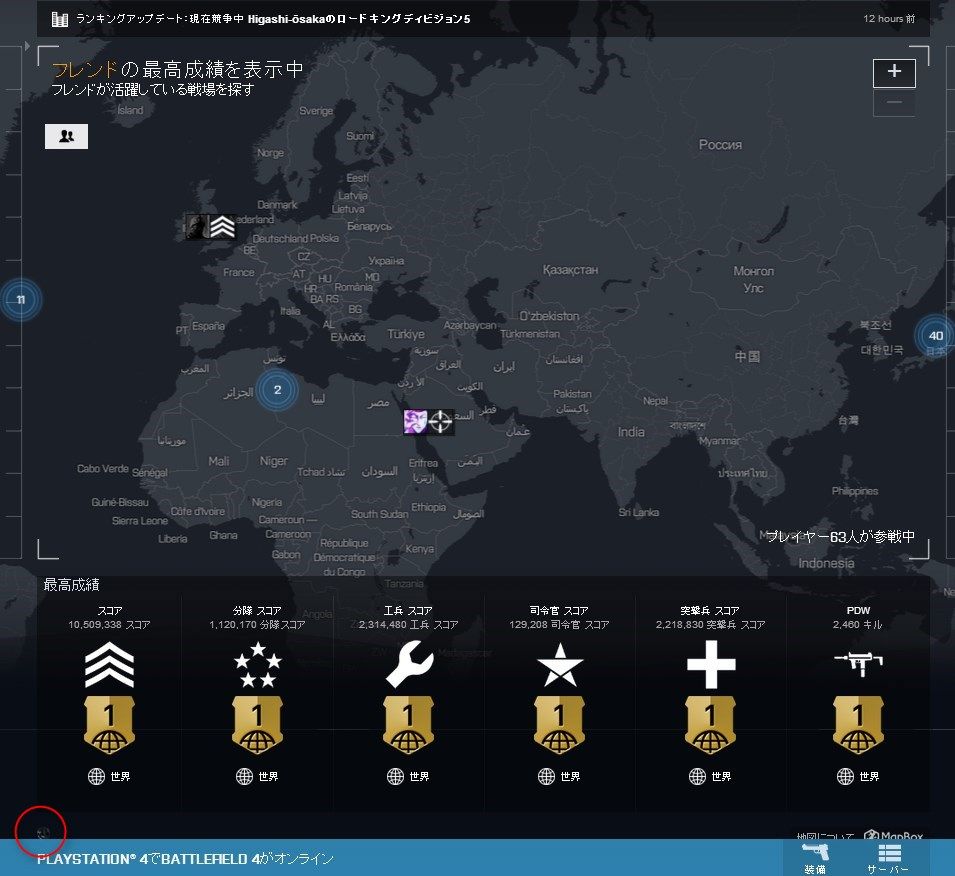955x876 pixels.
Task: Click the '最高成績' section heading
Action: pyautogui.click(x=71, y=585)
